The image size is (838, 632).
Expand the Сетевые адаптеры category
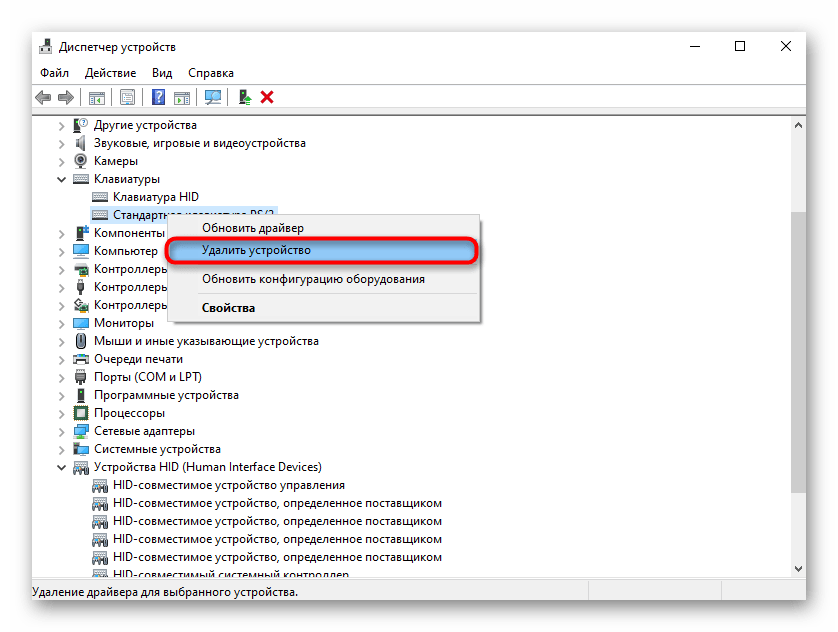coord(62,430)
